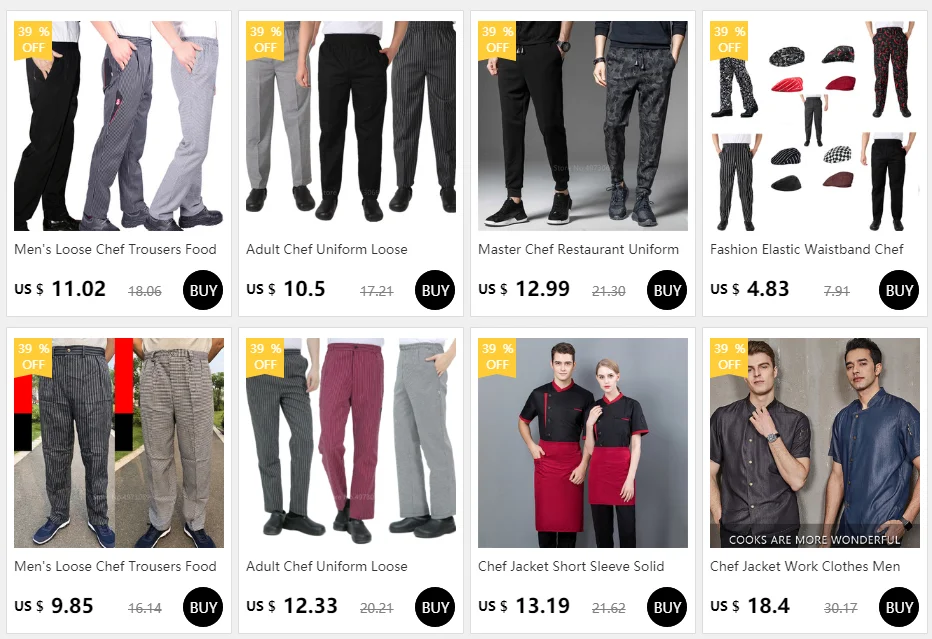View chef pants and berets collage image
The height and width of the screenshot is (639, 932).
(814, 126)
